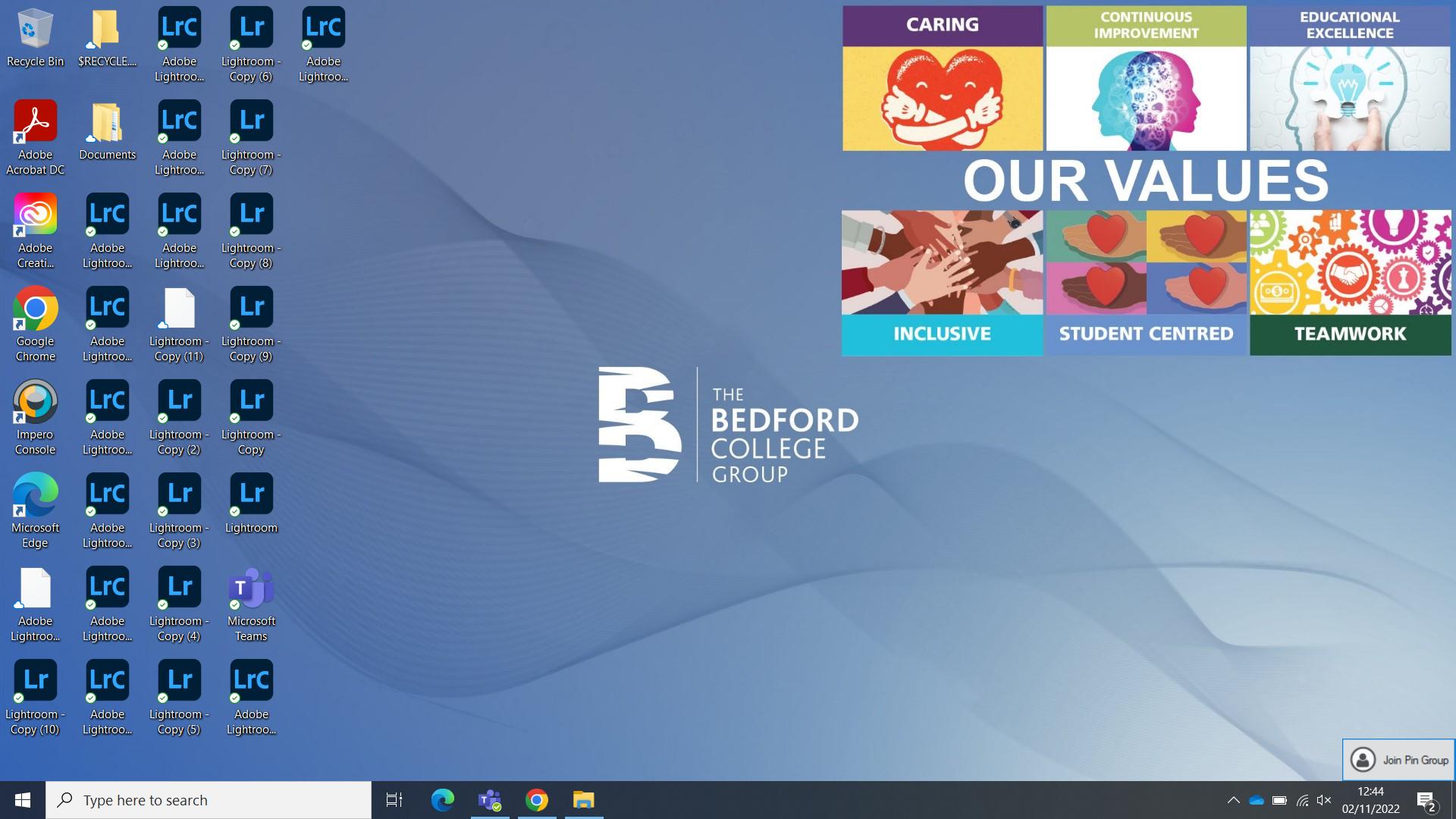Open File Explorer from the taskbar

coord(583,800)
